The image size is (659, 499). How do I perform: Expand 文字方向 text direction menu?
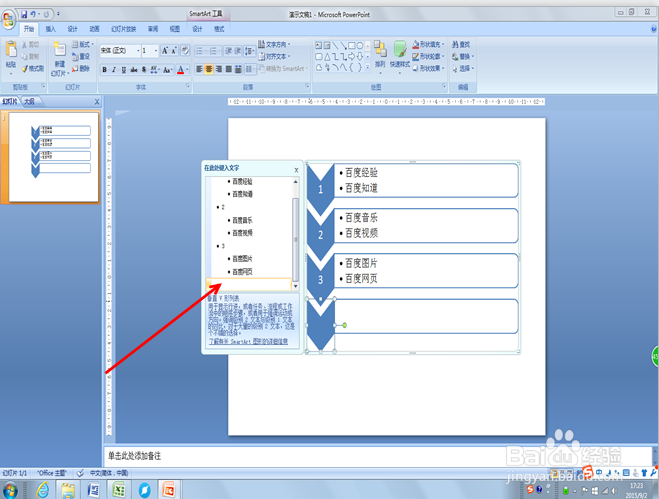pos(274,44)
